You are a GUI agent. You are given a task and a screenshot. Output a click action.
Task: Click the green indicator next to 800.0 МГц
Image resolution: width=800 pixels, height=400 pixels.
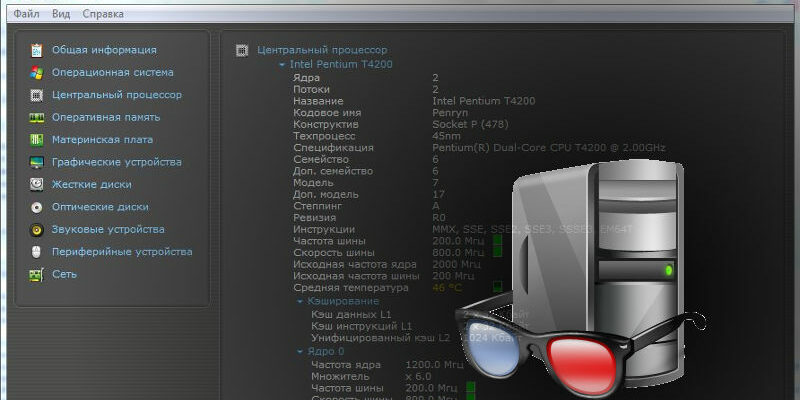[497, 252]
